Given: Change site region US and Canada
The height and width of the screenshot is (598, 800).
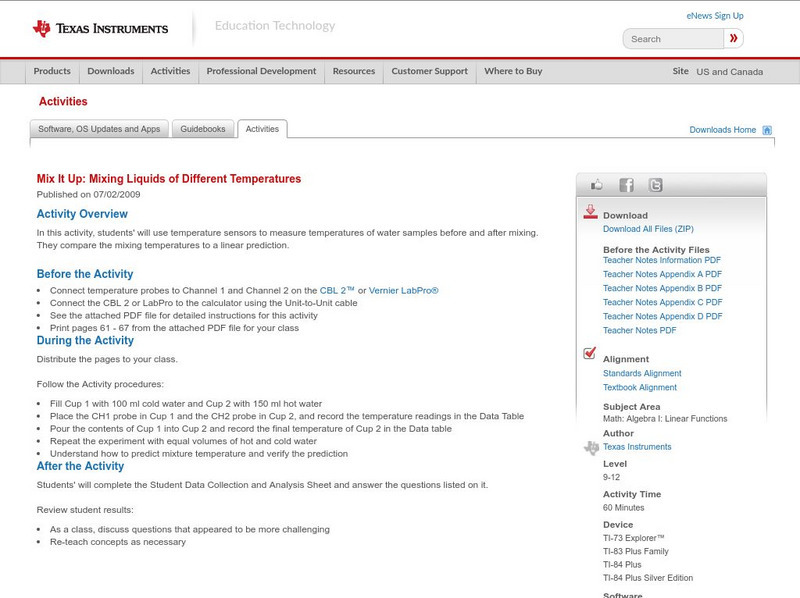Looking at the screenshot, I should coord(730,72).
